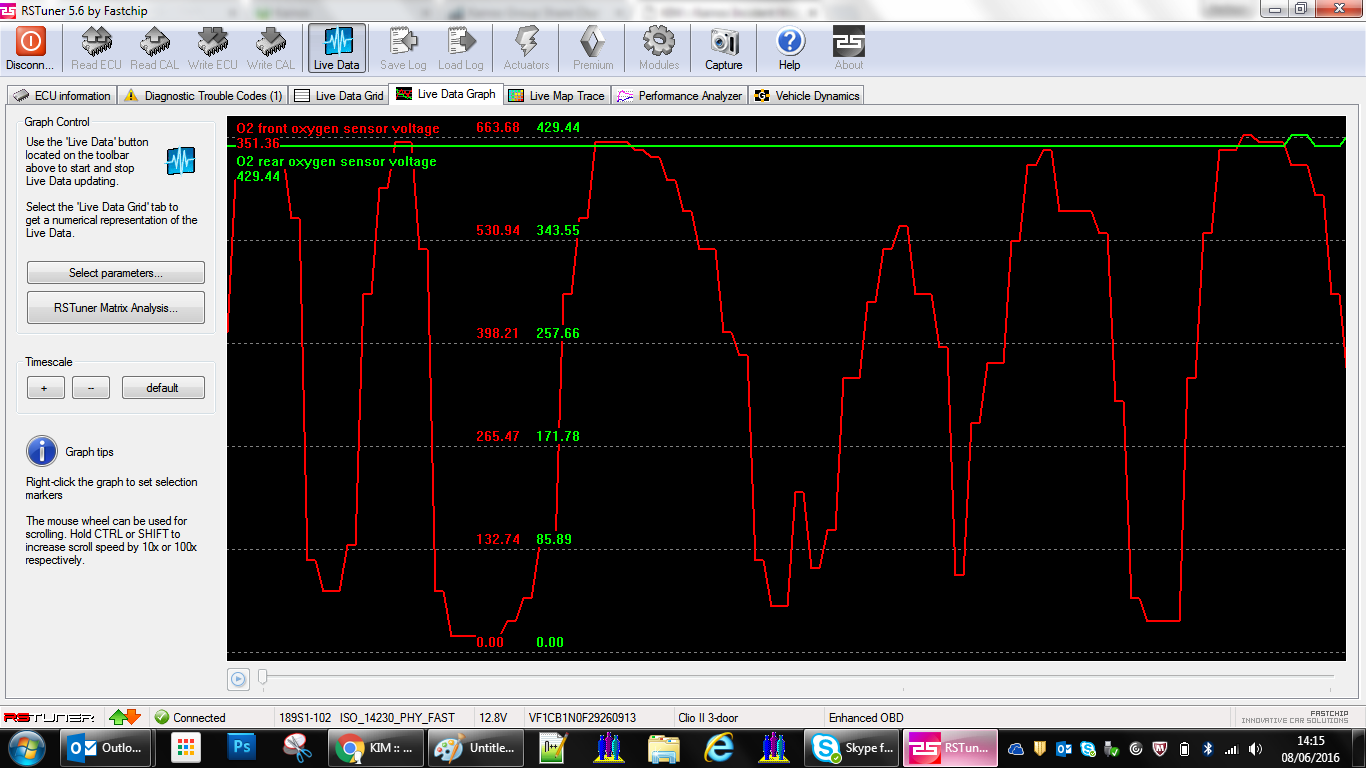Click the Modules gear icon
Screen dimensions: 1366x768
[x=659, y=42]
